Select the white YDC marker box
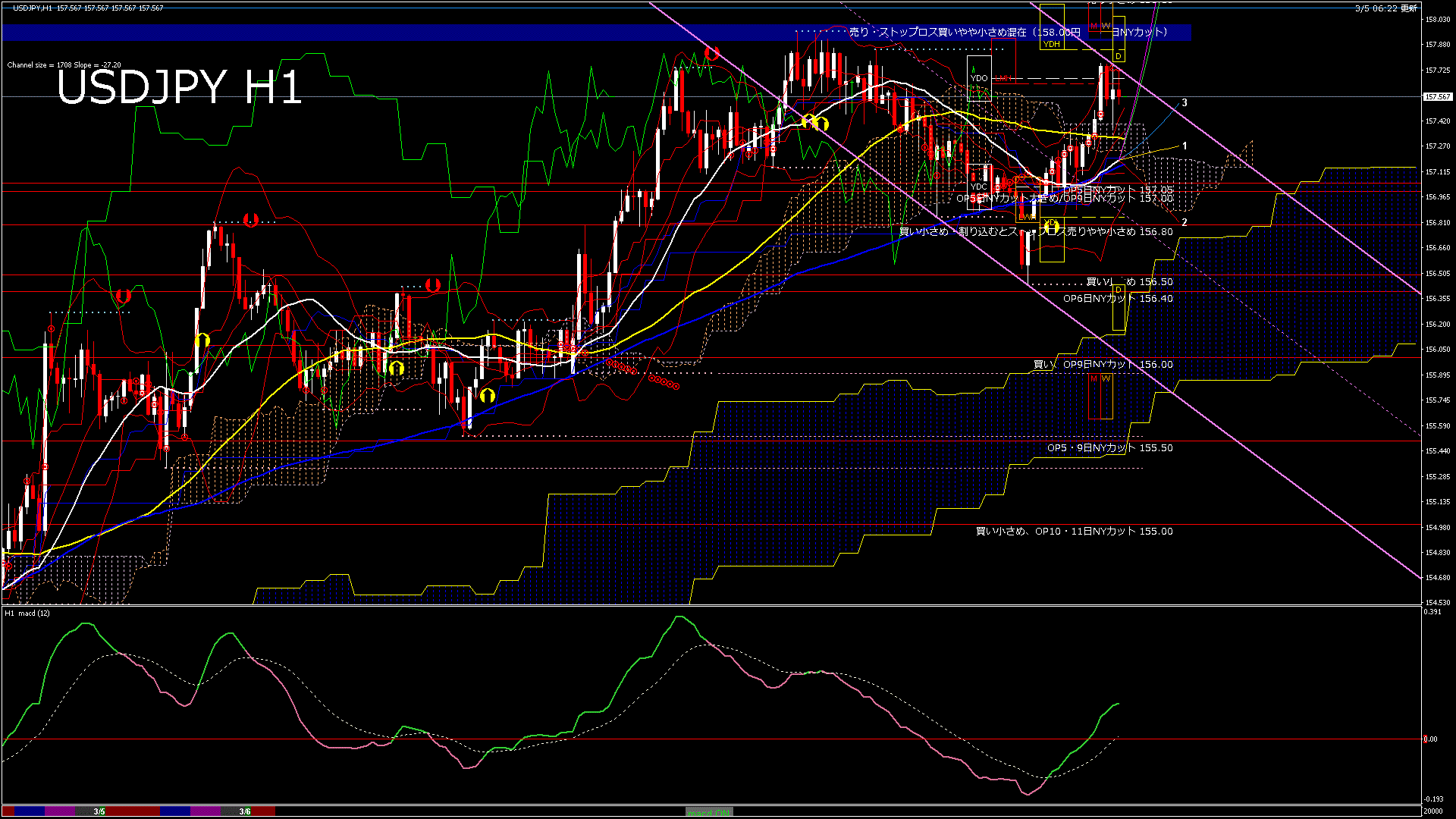1456x819 pixels. (979, 187)
